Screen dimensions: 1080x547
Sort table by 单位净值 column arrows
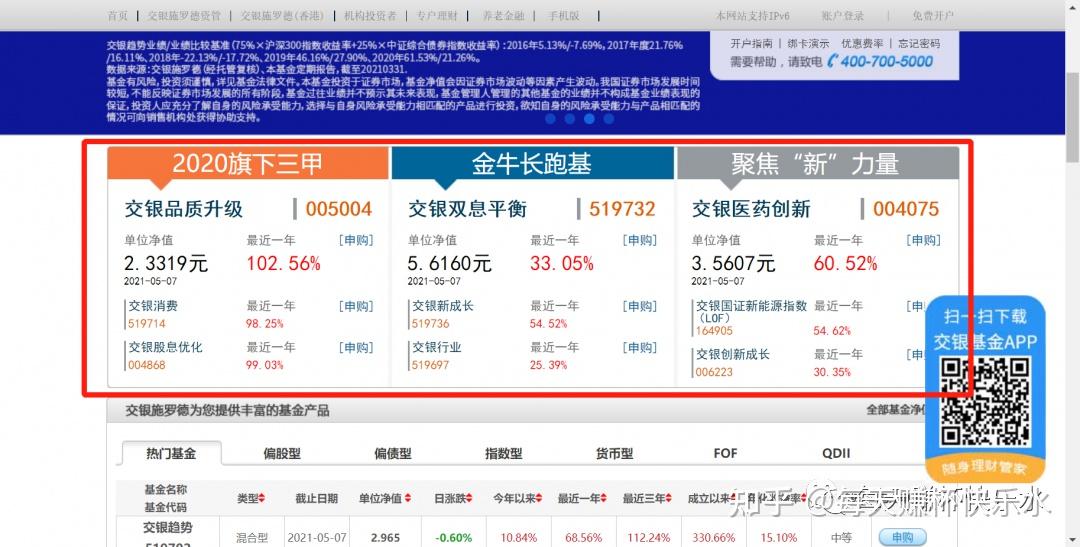(x=408, y=498)
